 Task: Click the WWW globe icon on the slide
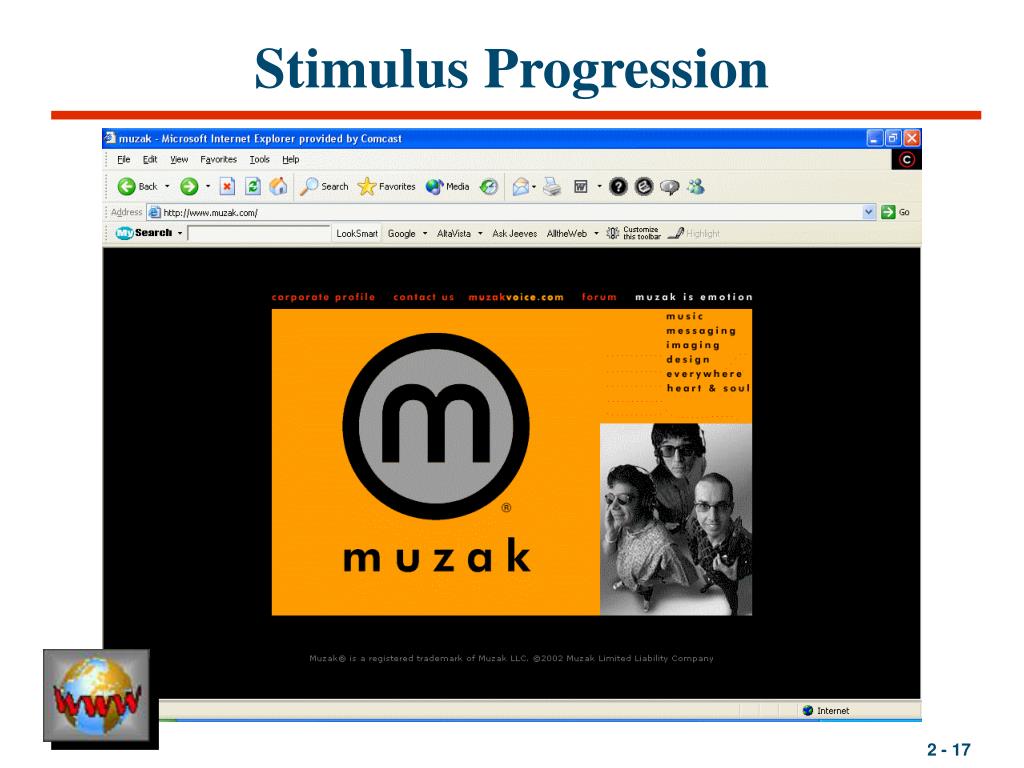[x=97, y=695]
